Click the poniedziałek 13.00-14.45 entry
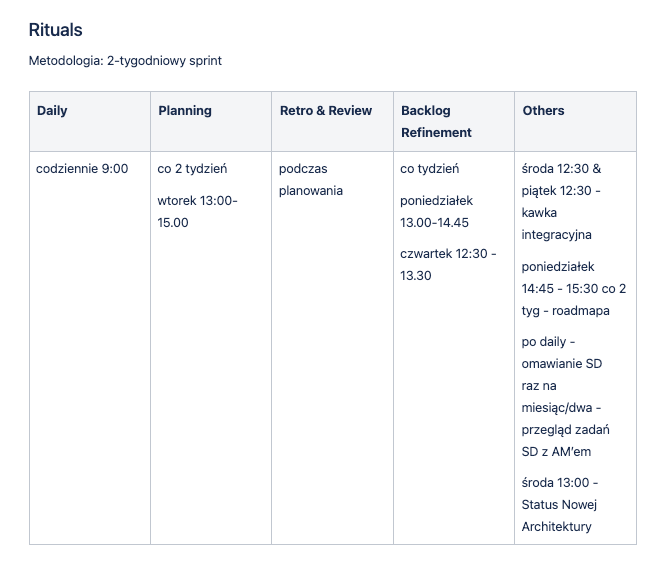 coord(436,211)
